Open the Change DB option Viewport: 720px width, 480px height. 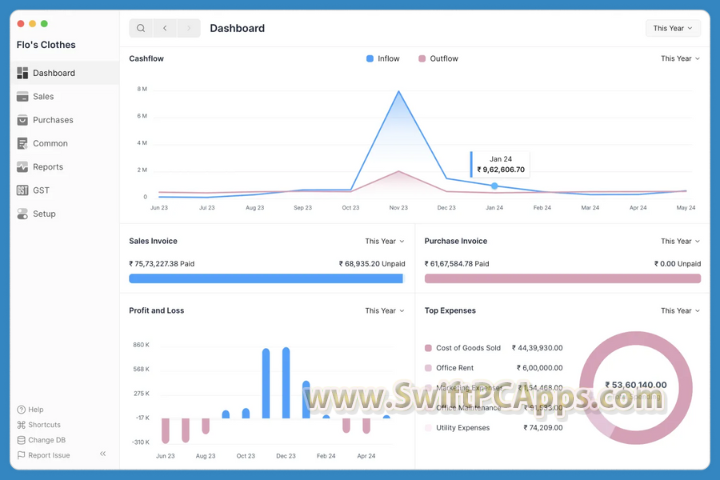pyautogui.click(x=47, y=440)
